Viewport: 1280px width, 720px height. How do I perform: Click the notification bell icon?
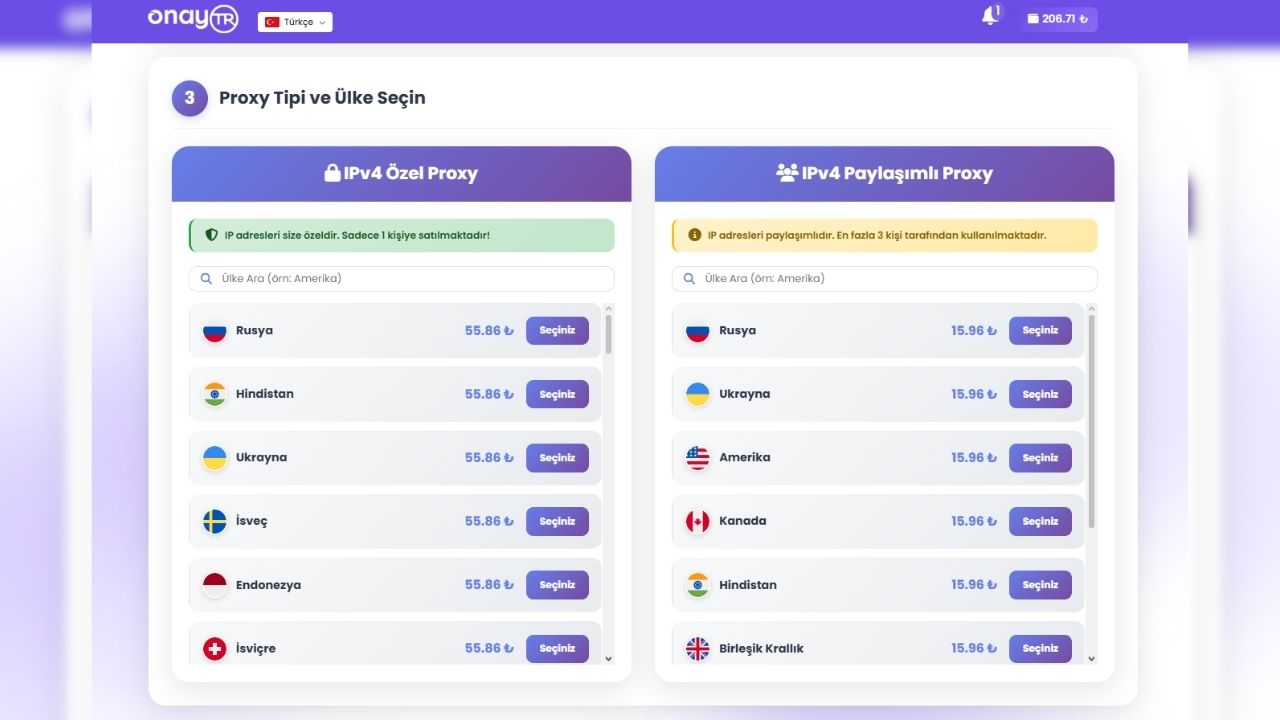pyautogui.click(x=990, y=17)
